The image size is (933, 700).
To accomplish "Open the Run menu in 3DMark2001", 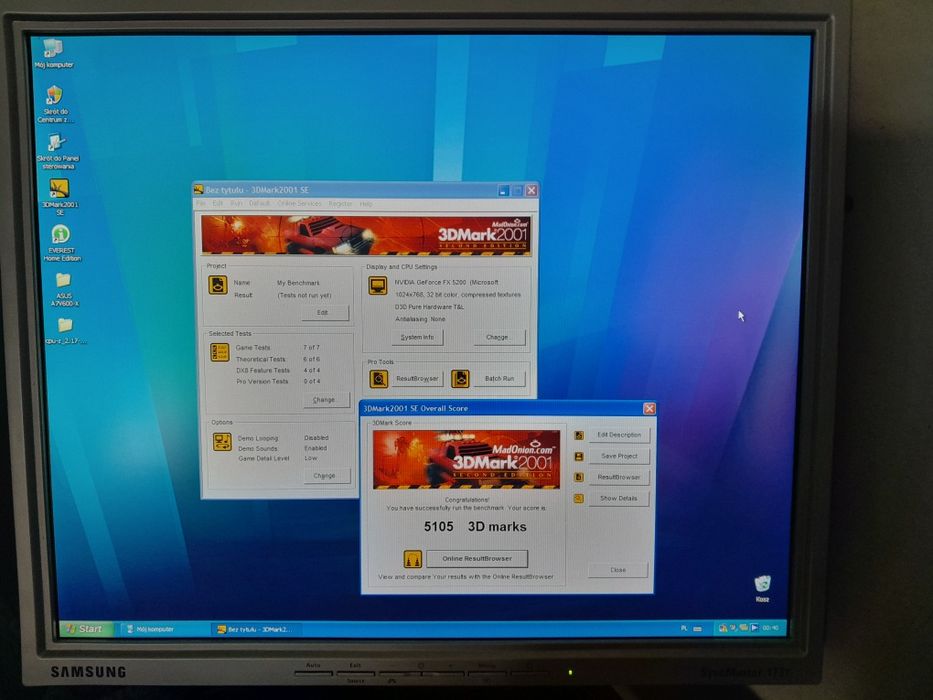I will pos(236,204).
